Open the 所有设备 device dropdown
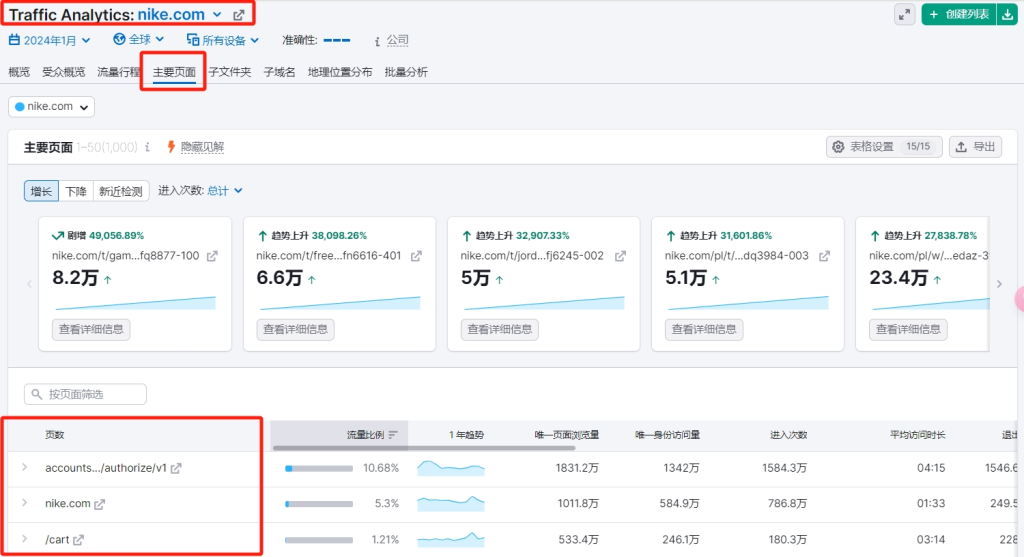The image size is (1024, 557). (x=223, y=40)
